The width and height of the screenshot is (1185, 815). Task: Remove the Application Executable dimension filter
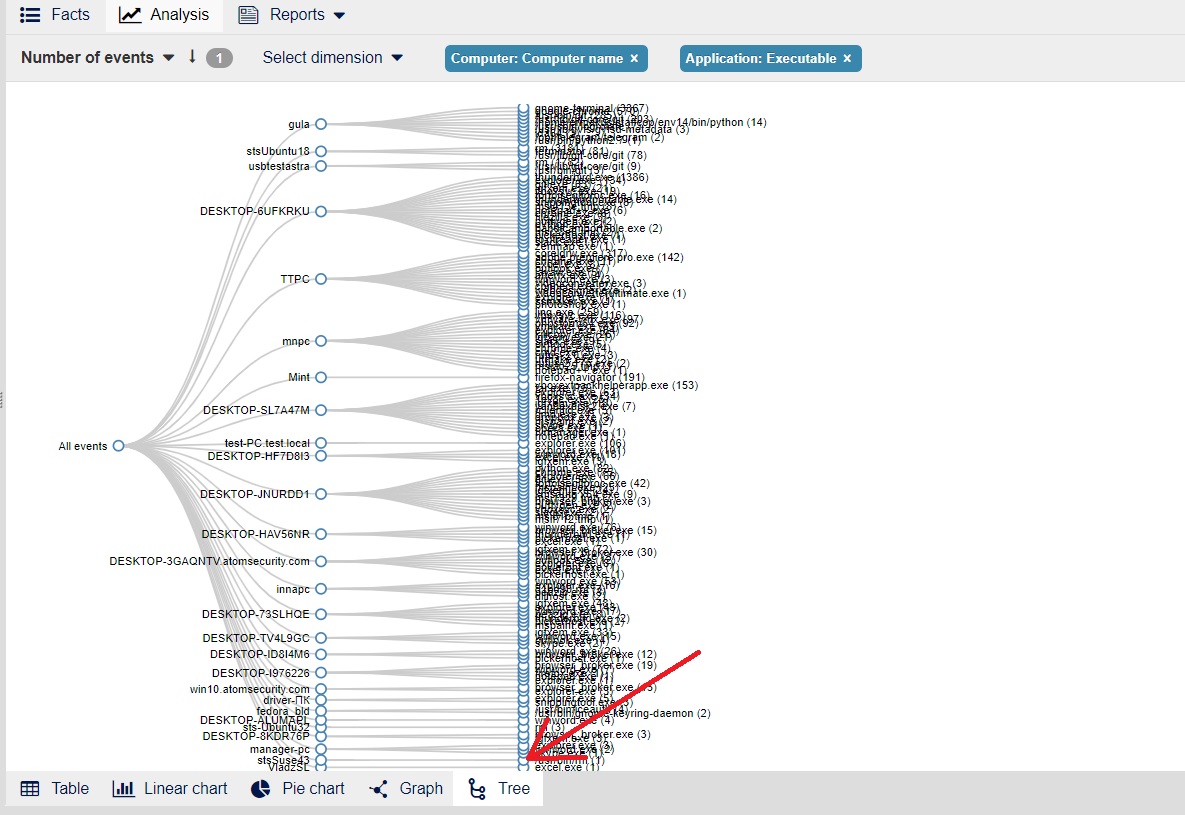tap(847, 59)
